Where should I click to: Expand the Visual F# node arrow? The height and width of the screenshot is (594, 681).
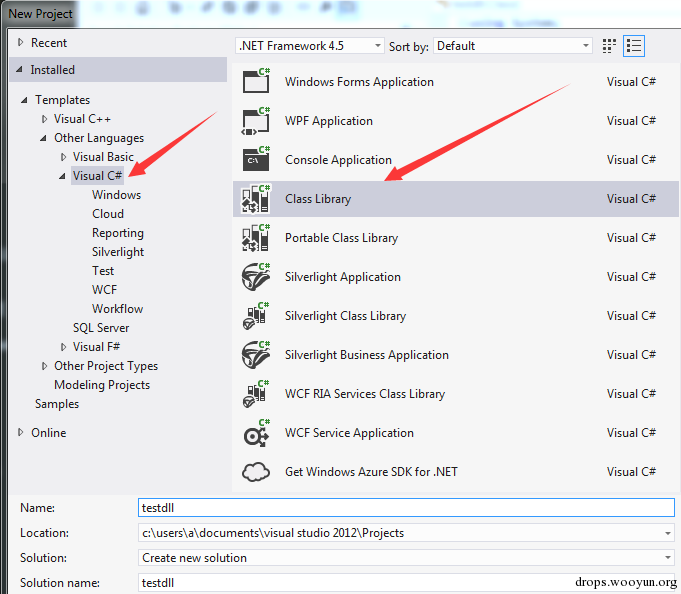63,347
